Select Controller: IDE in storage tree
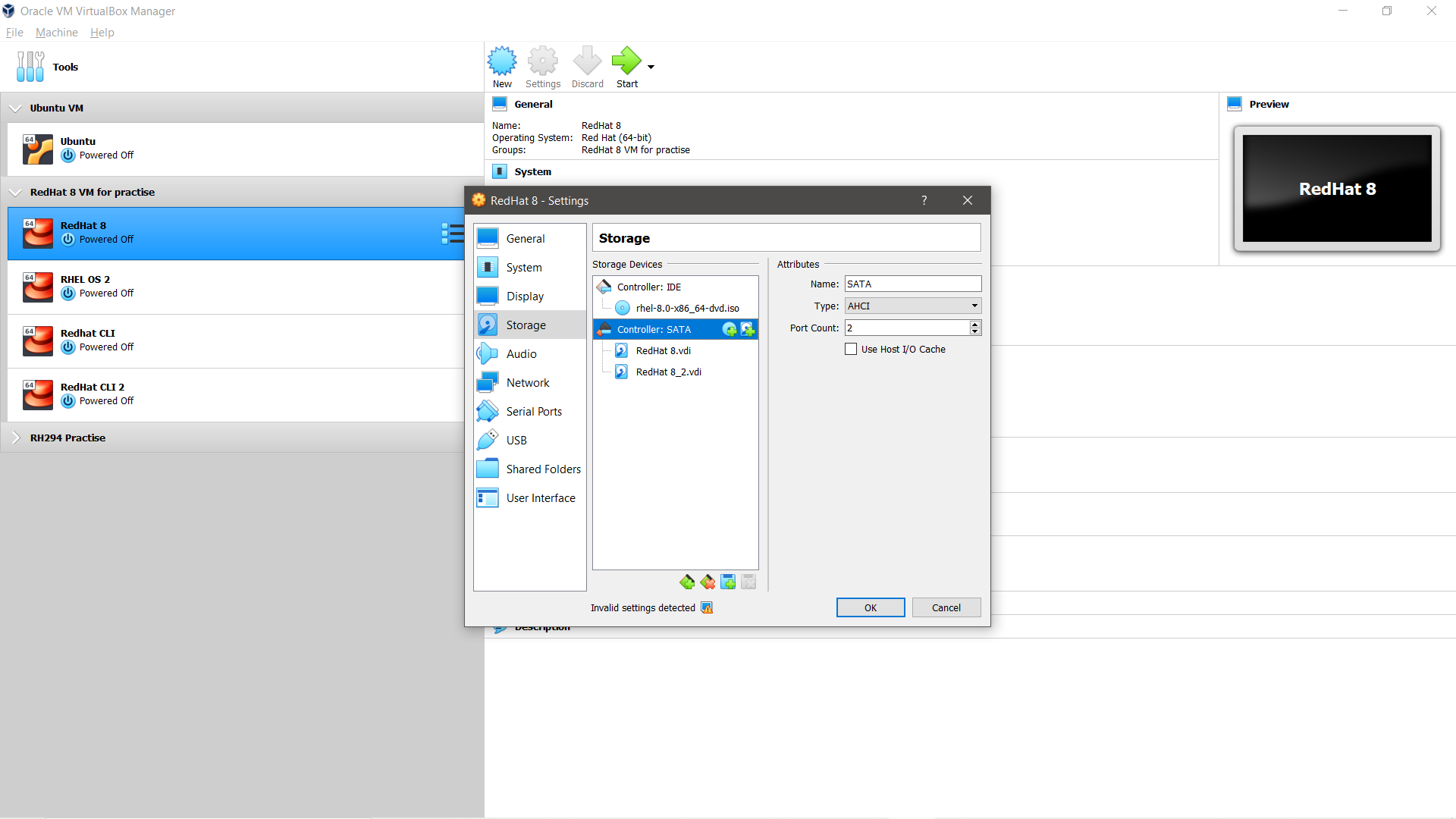This screenshot has height=819, width=1456. click(x=675, y=287)
